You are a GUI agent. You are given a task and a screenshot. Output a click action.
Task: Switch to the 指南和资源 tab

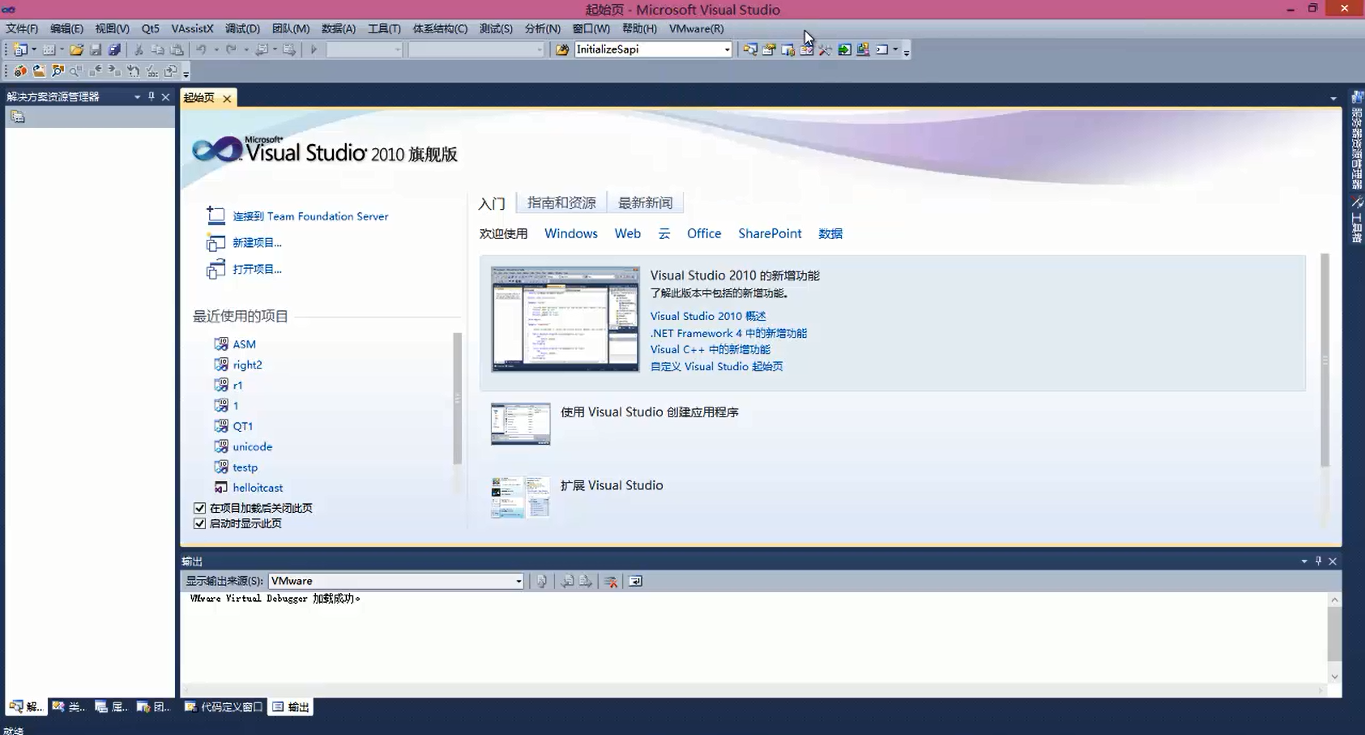(x=561, y=203)
